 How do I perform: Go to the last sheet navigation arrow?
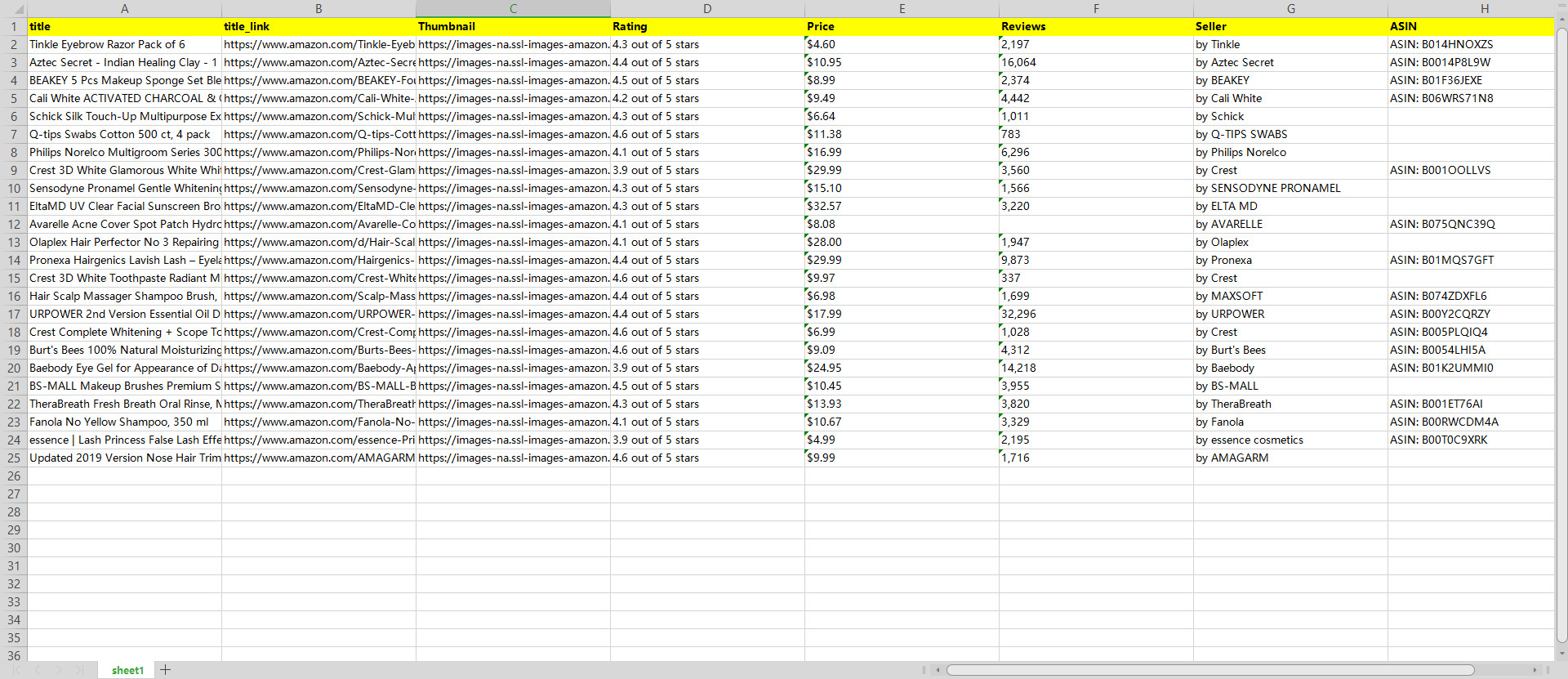pyautogui.click(x=79, y=670)
